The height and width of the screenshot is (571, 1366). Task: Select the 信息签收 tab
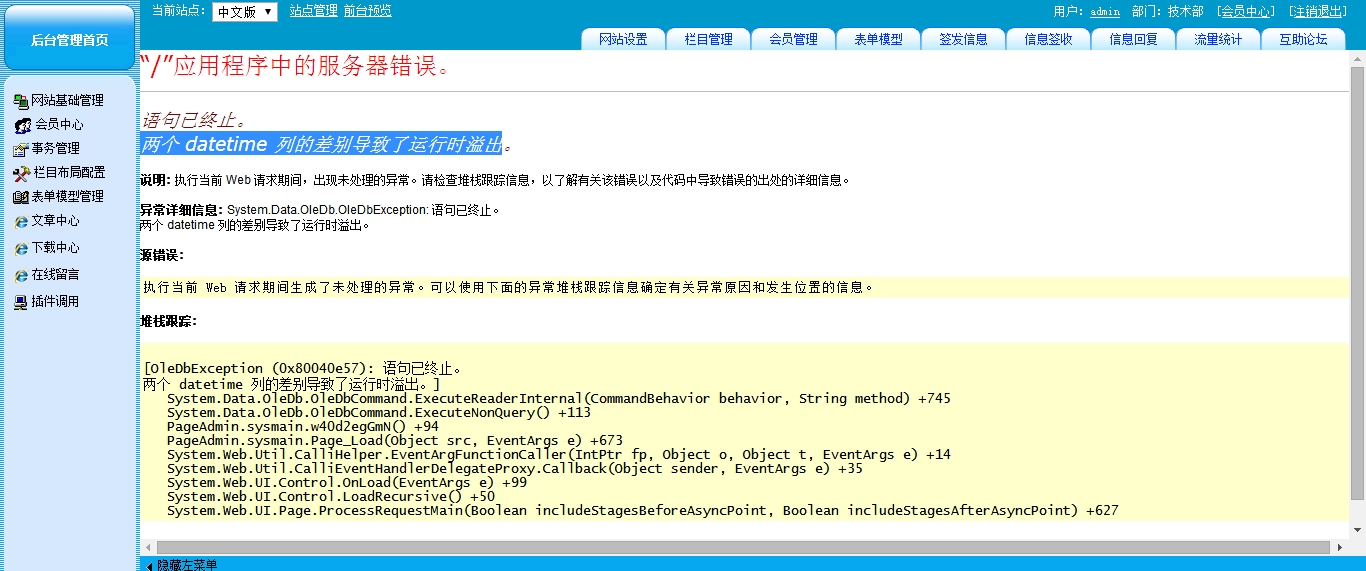click(1048, 39)
